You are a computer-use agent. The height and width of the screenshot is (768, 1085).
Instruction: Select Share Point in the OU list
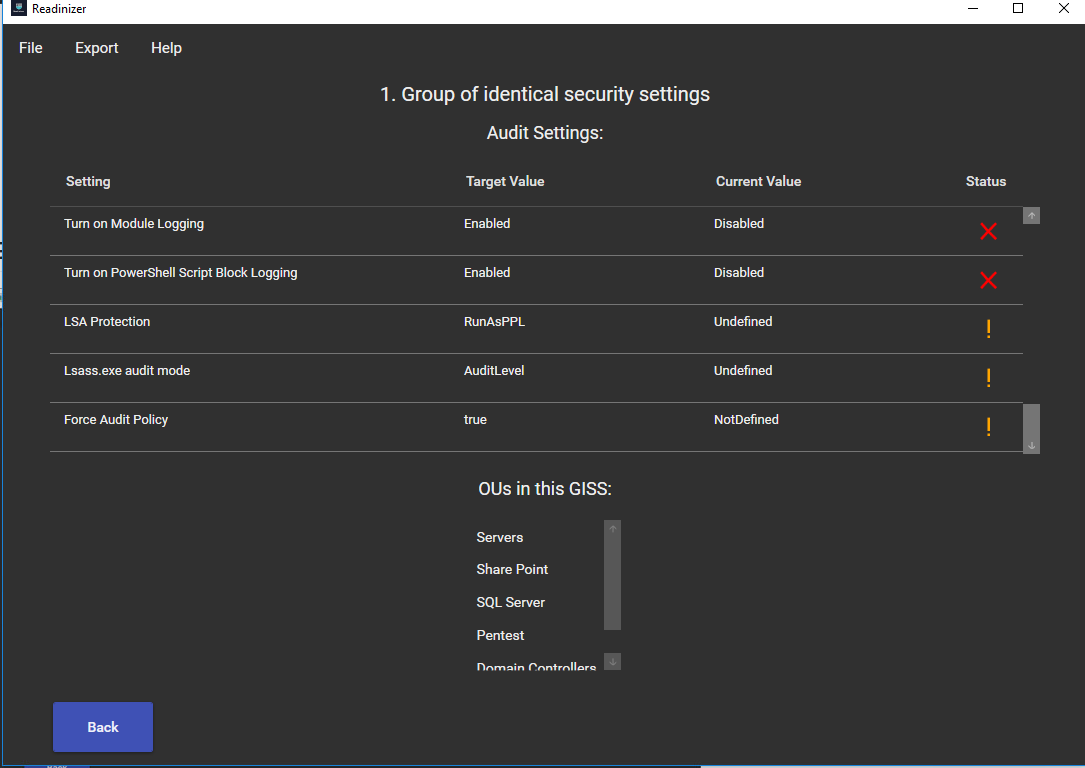coord(512,569)
